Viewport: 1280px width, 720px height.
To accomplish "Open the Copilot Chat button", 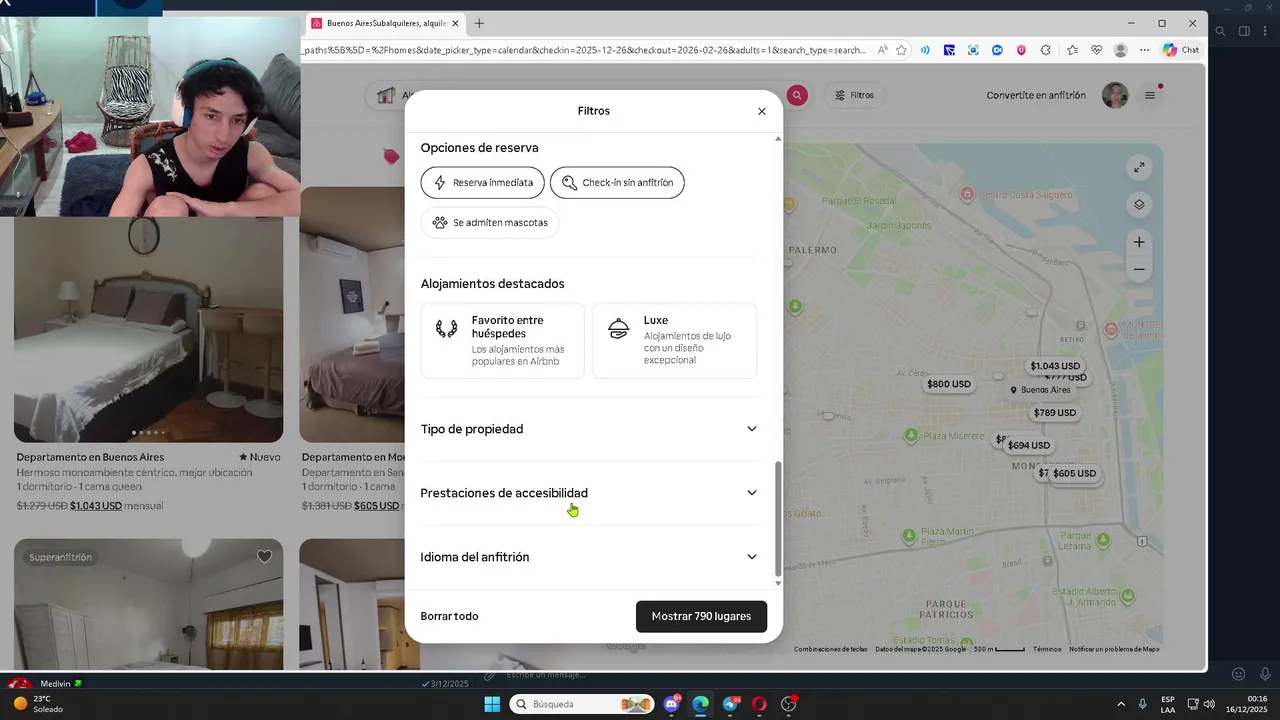I will 1181,50.
